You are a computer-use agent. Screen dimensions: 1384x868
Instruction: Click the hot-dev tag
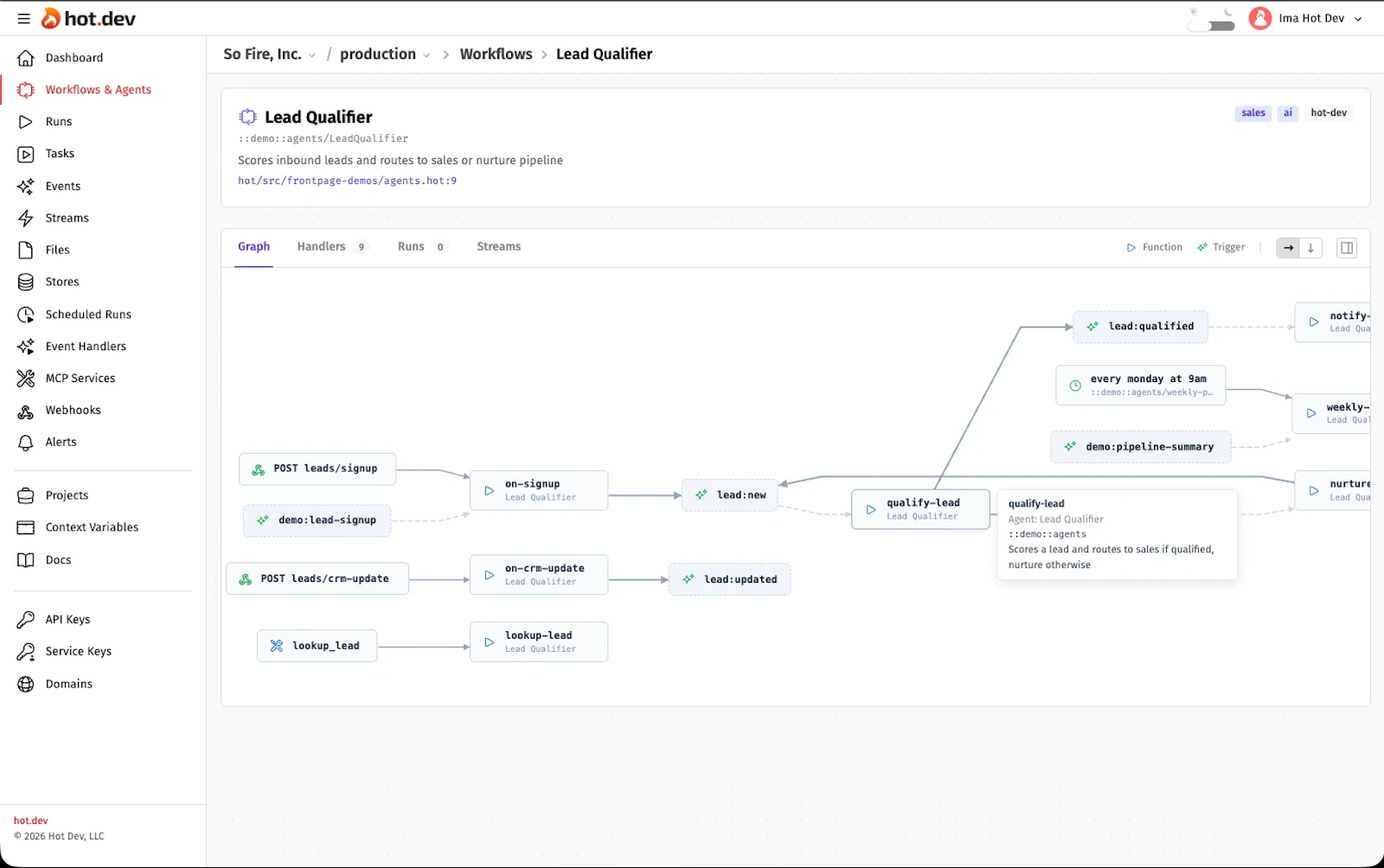tap(1328, 113)
